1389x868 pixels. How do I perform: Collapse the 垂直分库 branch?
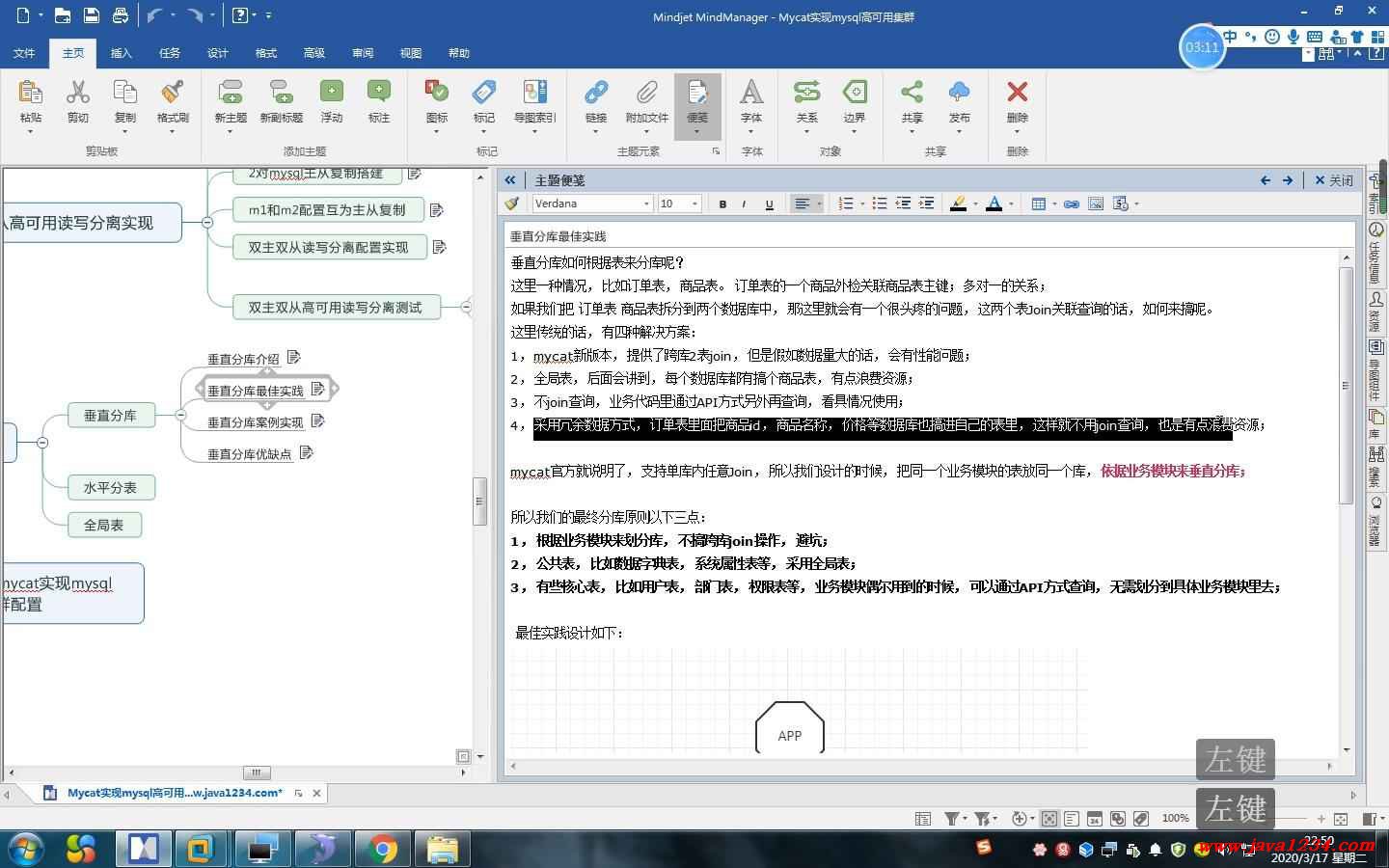180,415
